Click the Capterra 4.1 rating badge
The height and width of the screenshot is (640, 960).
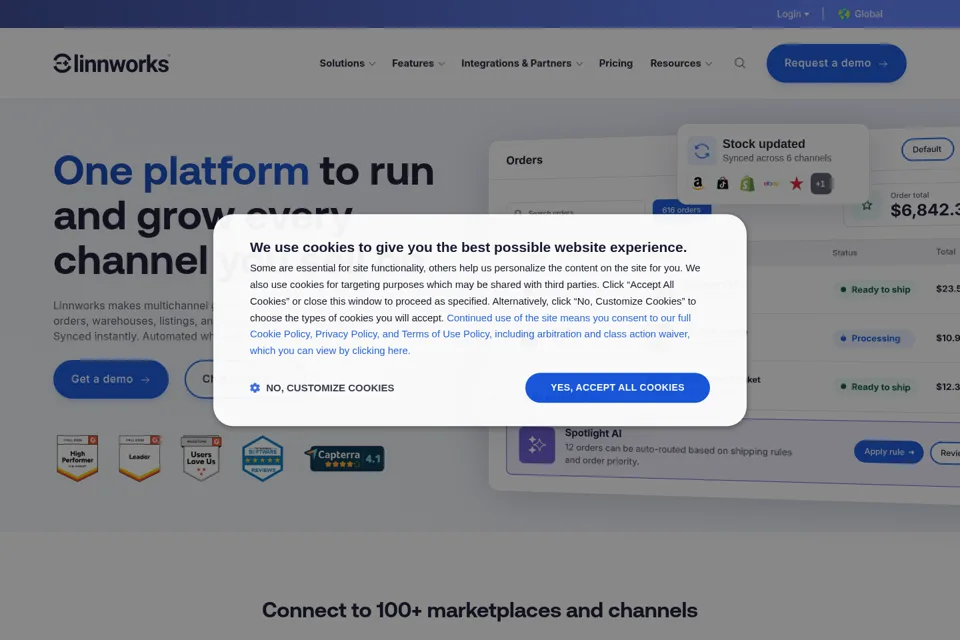pos(345,458)
